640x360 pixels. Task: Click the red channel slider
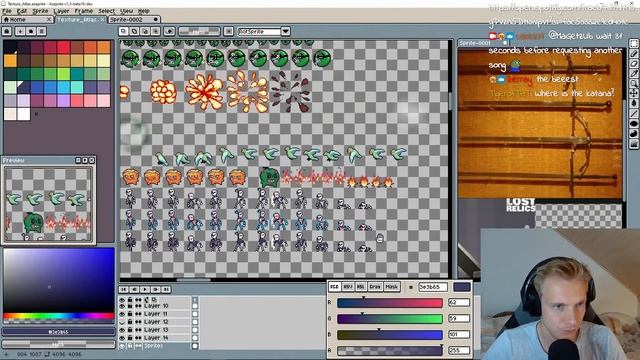[x=390, y=303]
